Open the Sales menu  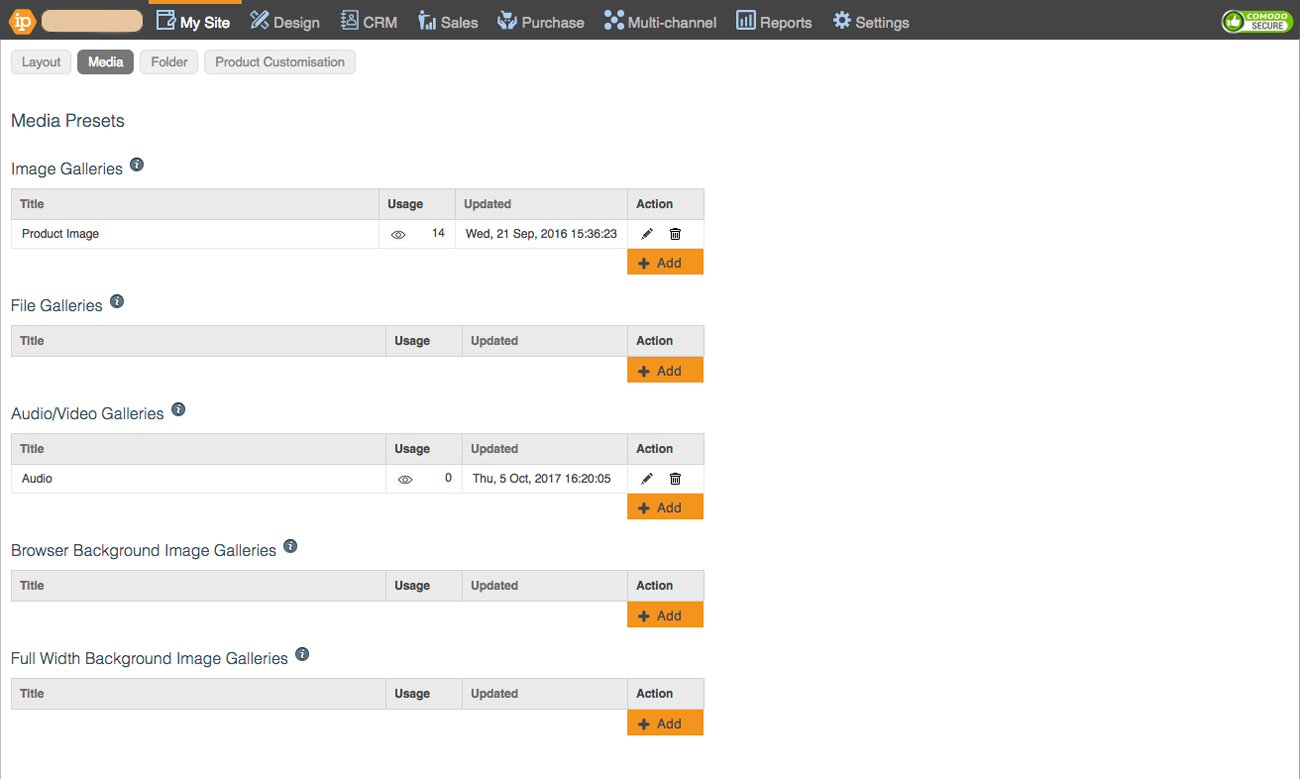coord(448,21)
